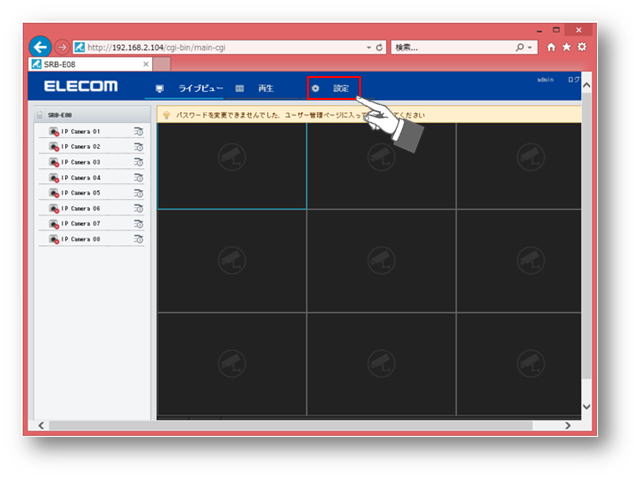The height and width of the screenshot is (479, 640).
Task: Close the SRB-E08 browser tab
Action: [x=146, y=64]
